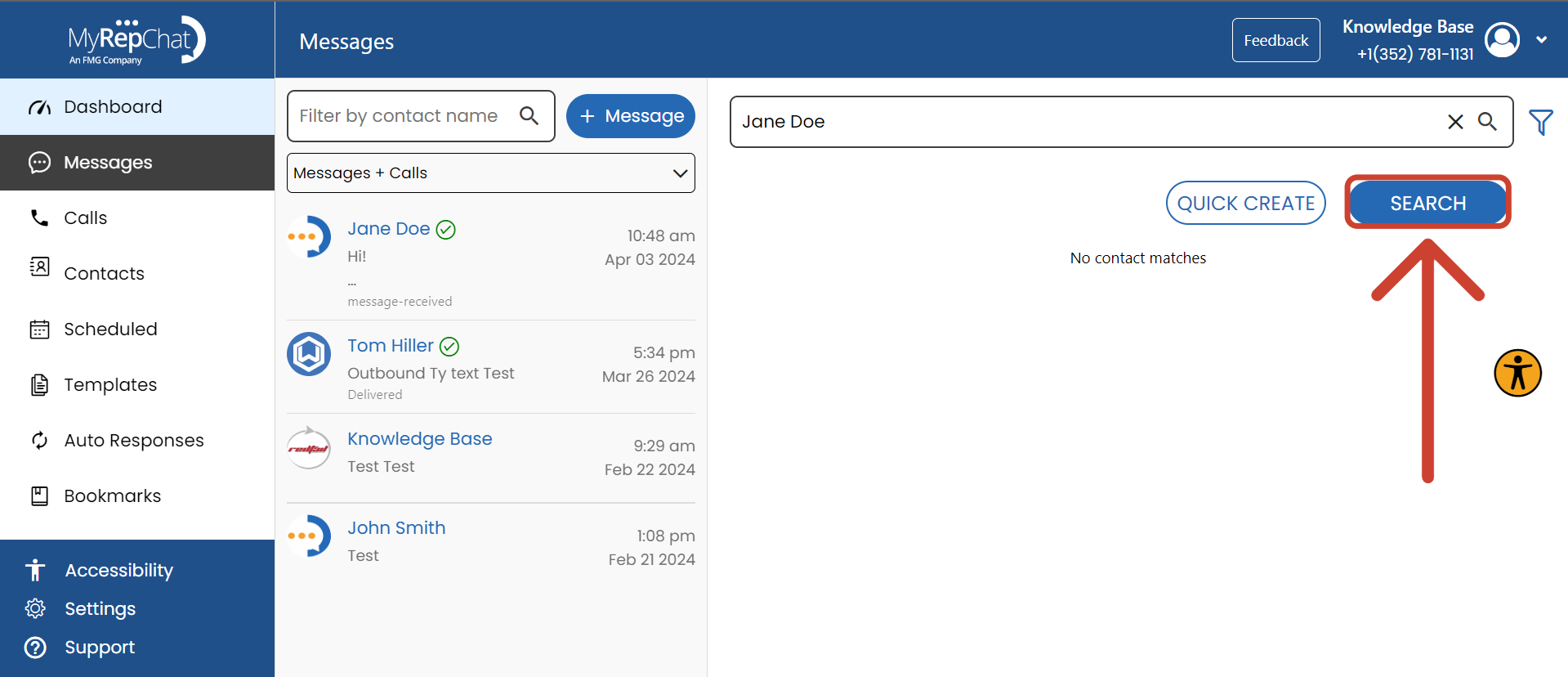Click the Bookmarks book icon
This screenshot has width=1568, height=677.
point(39,496)
